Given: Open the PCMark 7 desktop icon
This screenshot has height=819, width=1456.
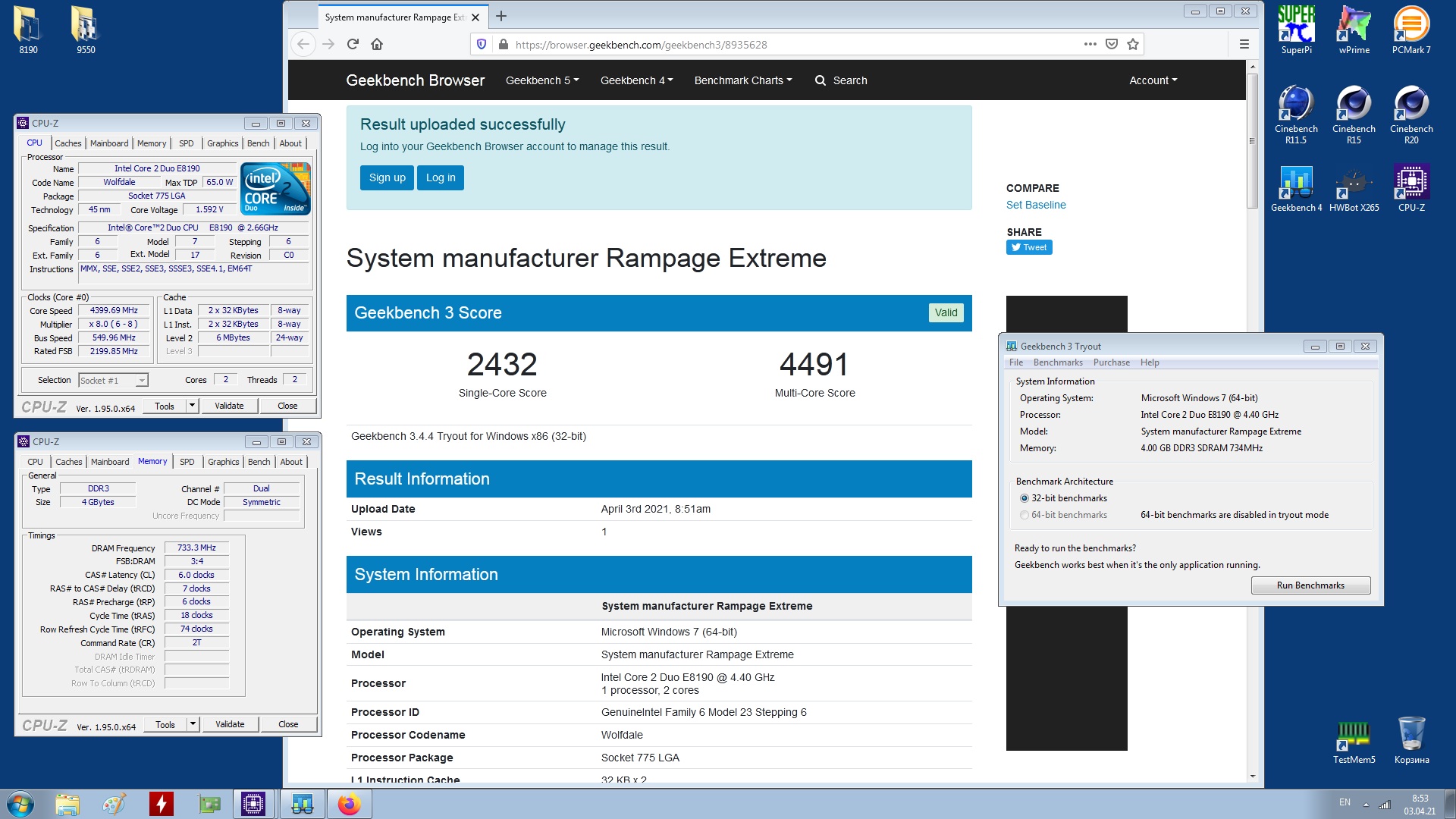Looking at the screenshot, I should tap(1411, 30).
